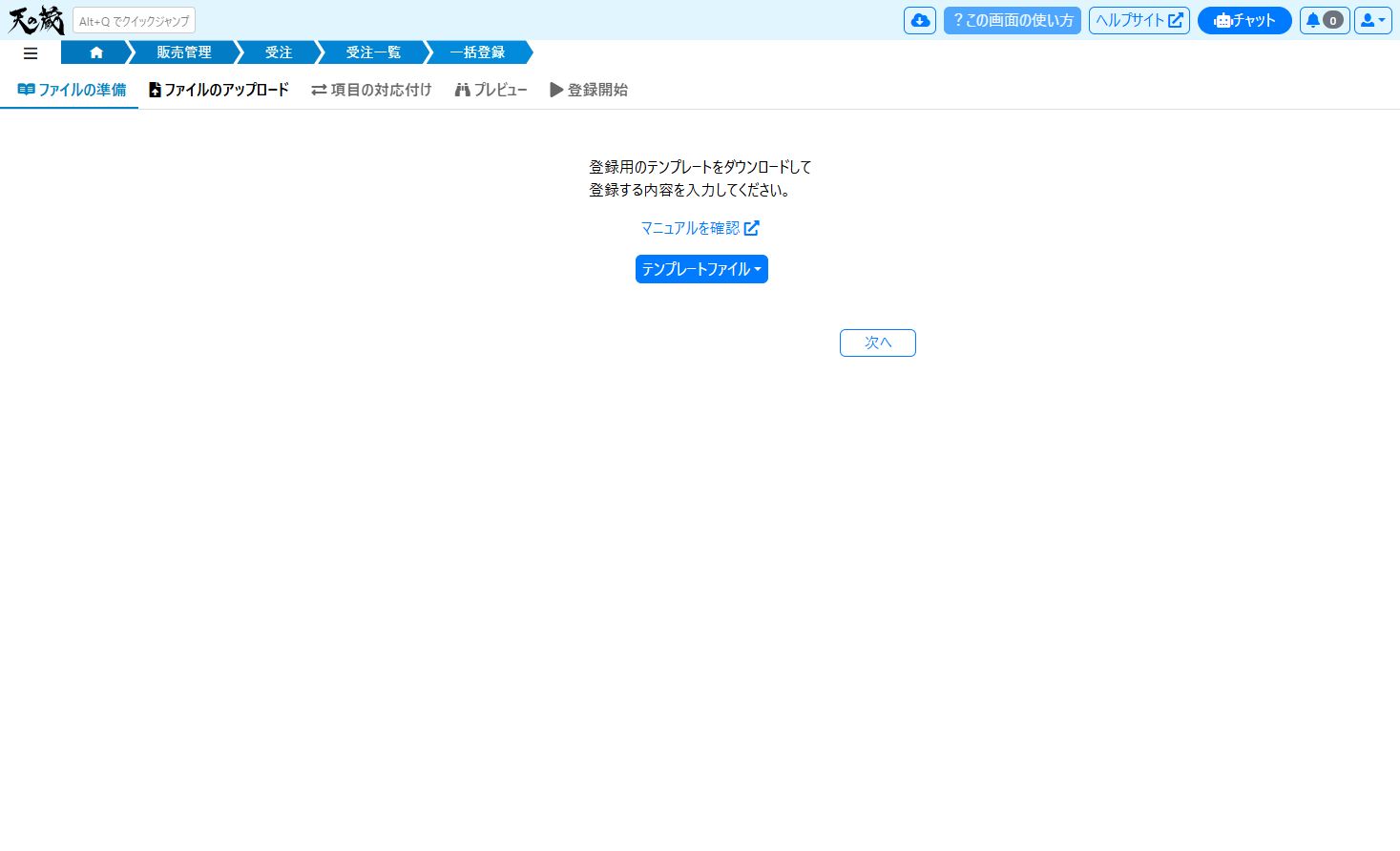The height and width of the screenshot is (851, 1400).
Task: Switch to ファイルの準備 tab
Action: coord(72,90)
